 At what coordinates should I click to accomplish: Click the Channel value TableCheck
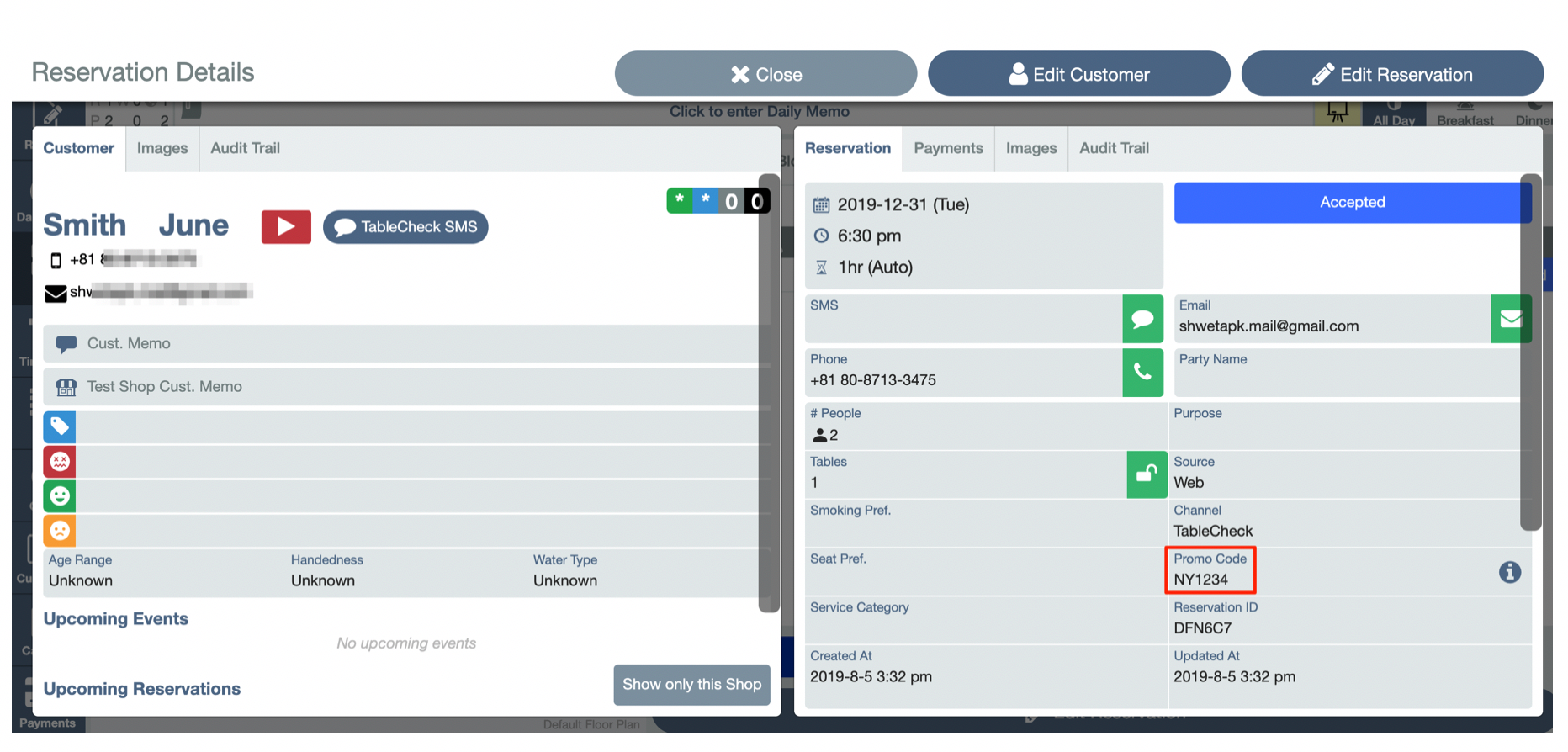click(1213, 532)
